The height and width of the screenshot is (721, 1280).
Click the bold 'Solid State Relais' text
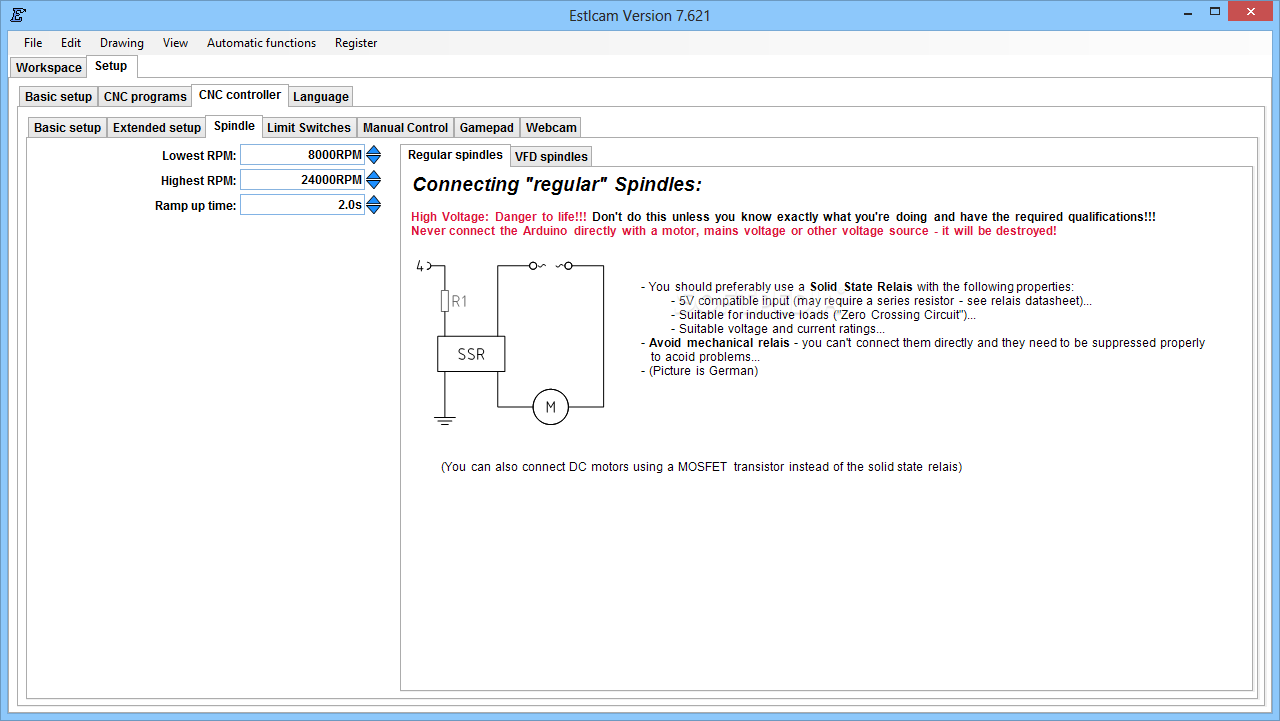(861, 287)
